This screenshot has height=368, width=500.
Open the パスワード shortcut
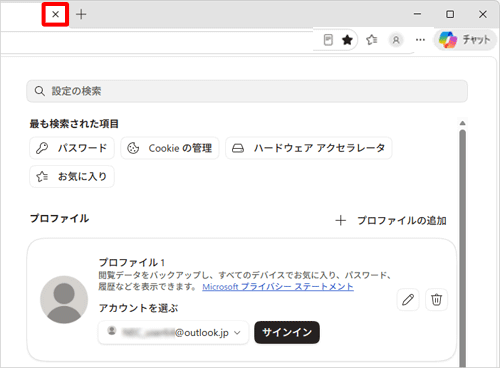(72, 148)
